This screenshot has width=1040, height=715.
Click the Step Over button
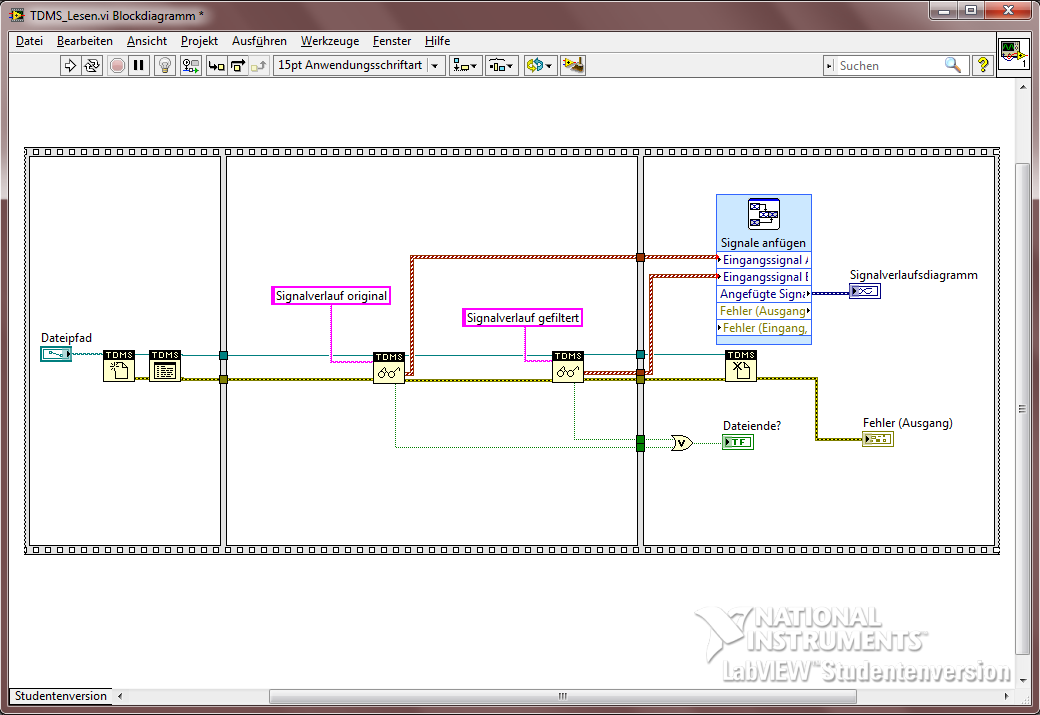[237, 65]
